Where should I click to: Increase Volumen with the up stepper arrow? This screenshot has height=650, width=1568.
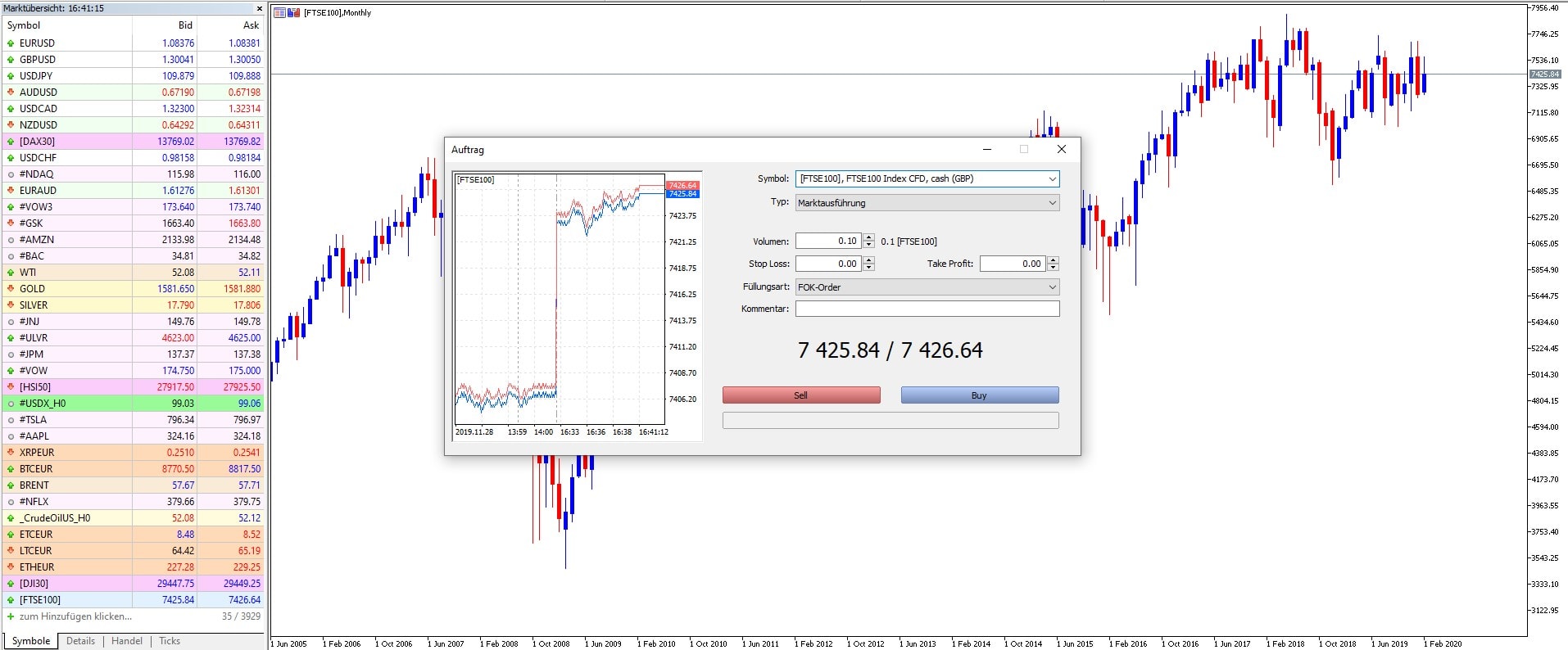tap(869, 237)
